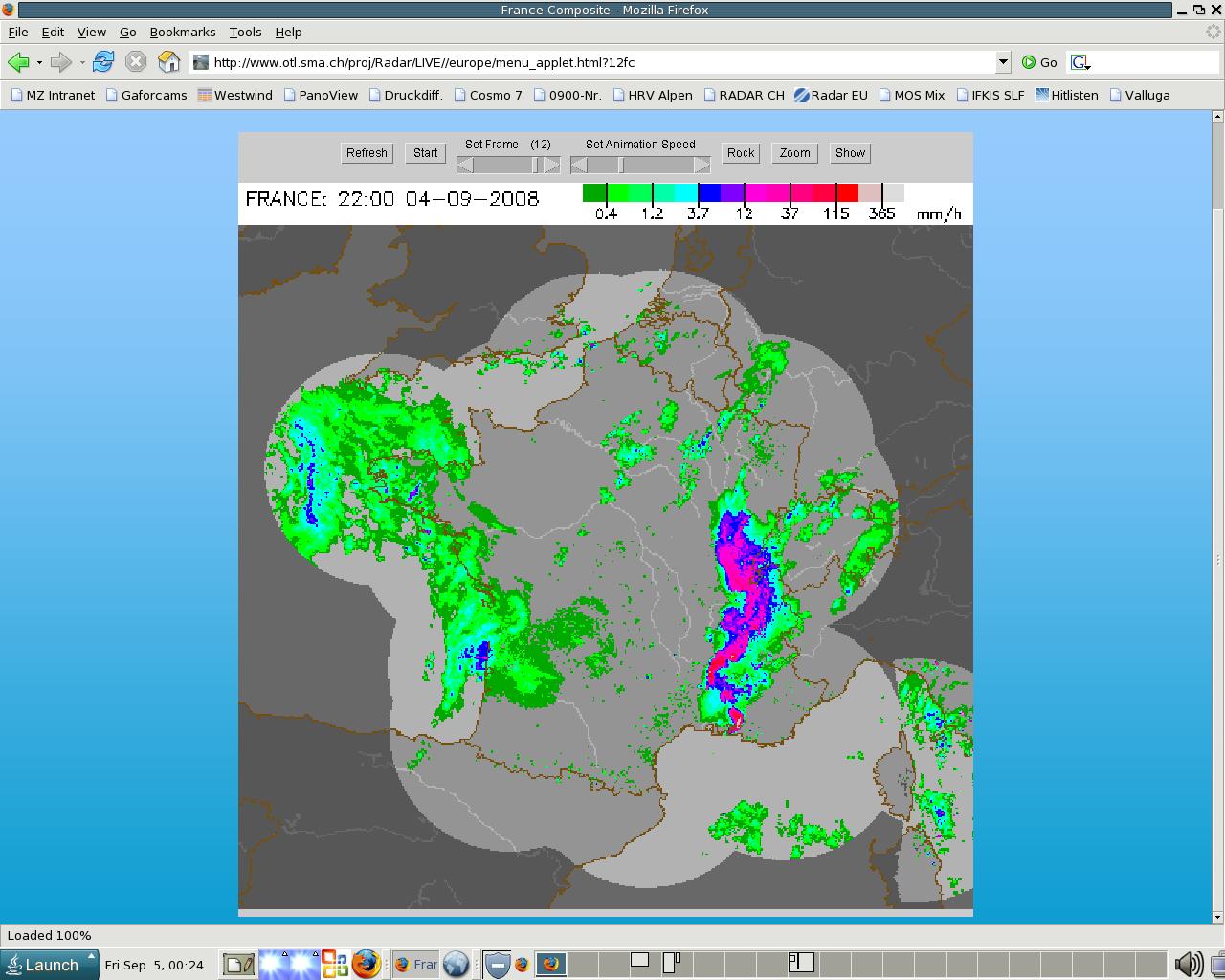This screenshot has height=980, width=1225.
Task: Launch Firefox from the taskbar panel icon
Action: click(x=366, y=964)
